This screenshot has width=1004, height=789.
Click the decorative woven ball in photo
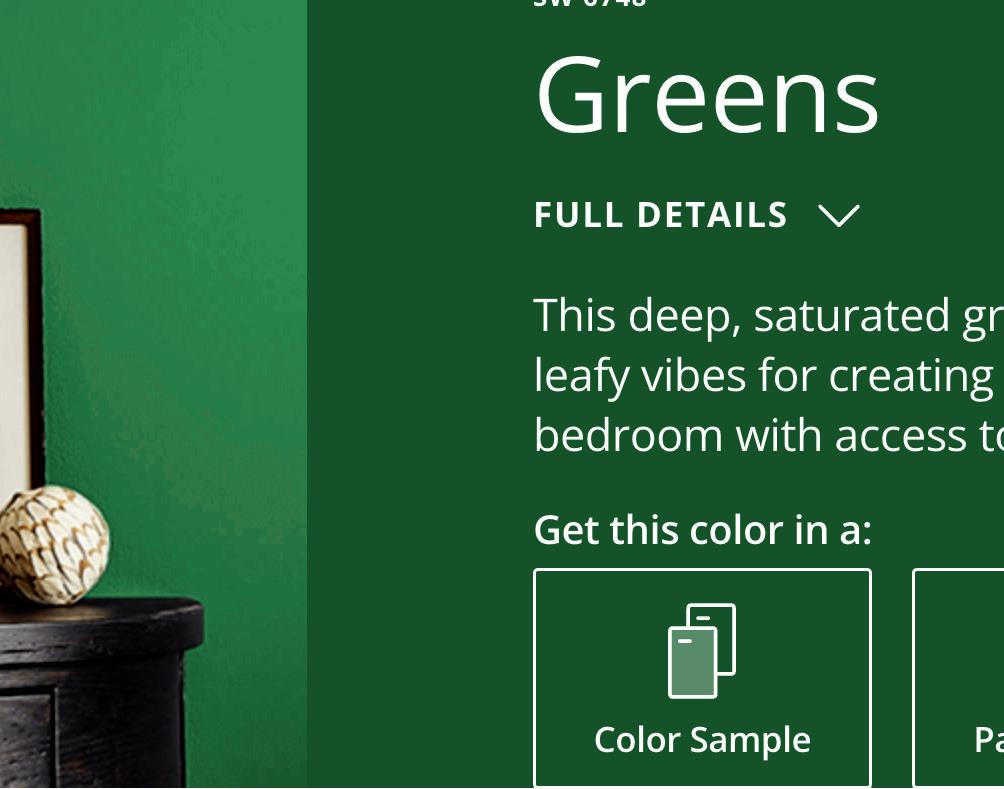53,545
